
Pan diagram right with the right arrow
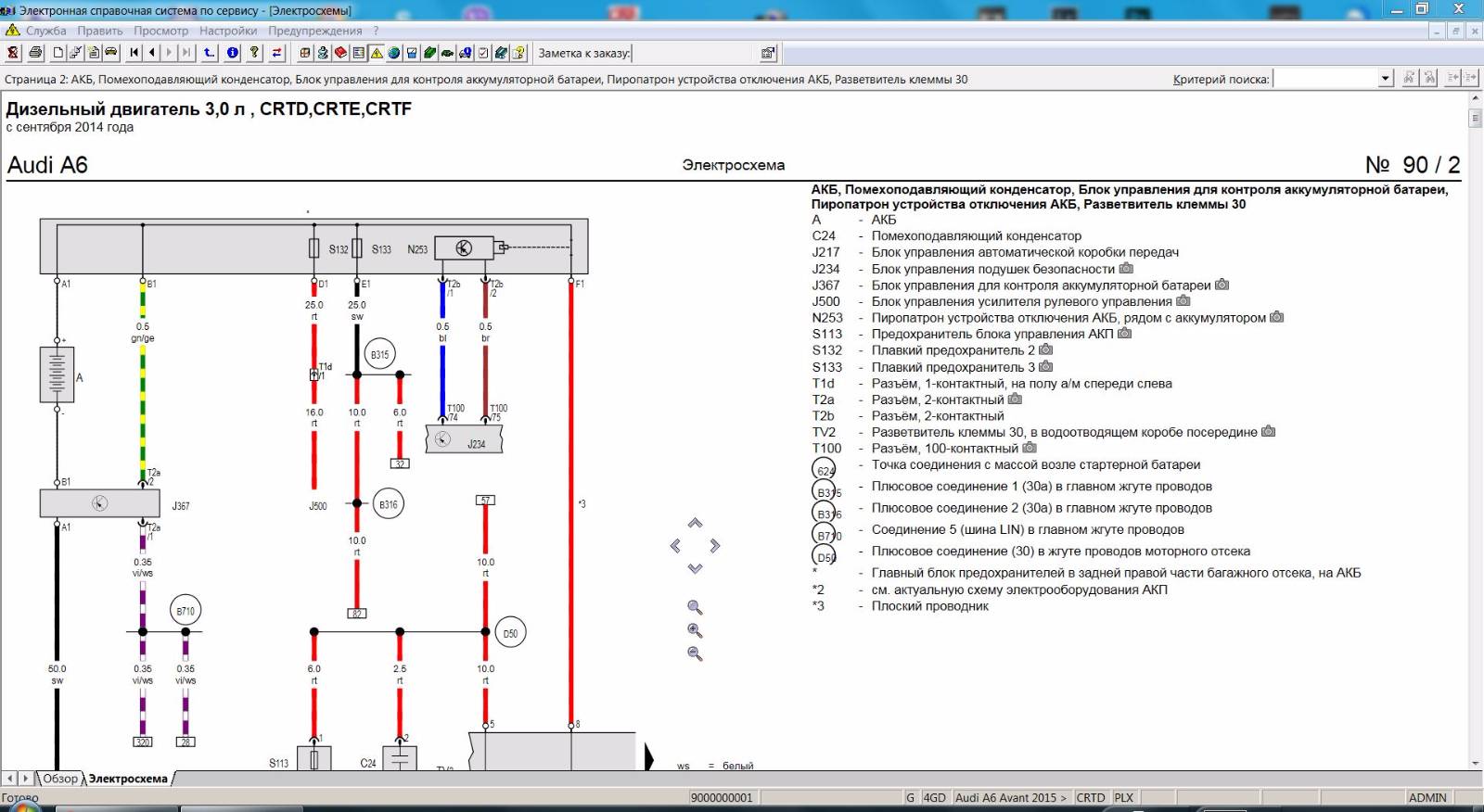pos(715,546)
